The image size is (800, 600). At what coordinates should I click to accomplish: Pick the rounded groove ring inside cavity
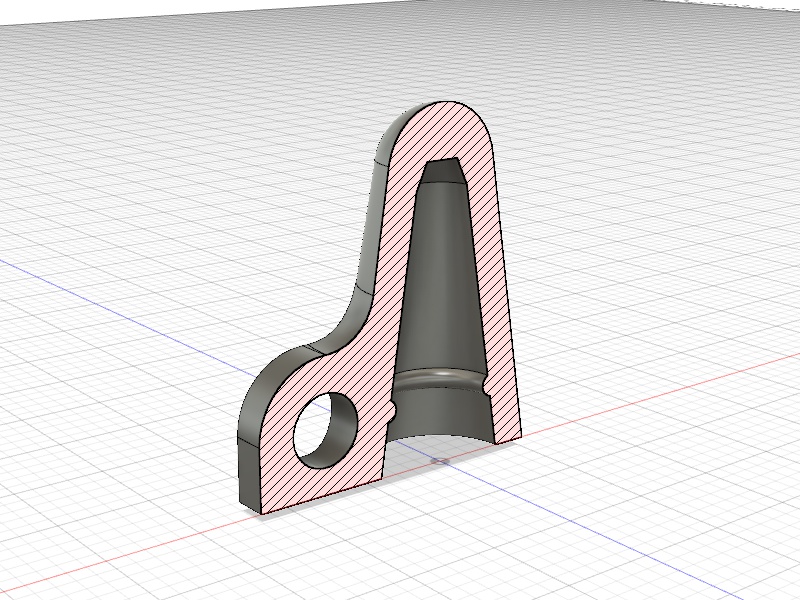pyautogui.click(x=438, y=380)
